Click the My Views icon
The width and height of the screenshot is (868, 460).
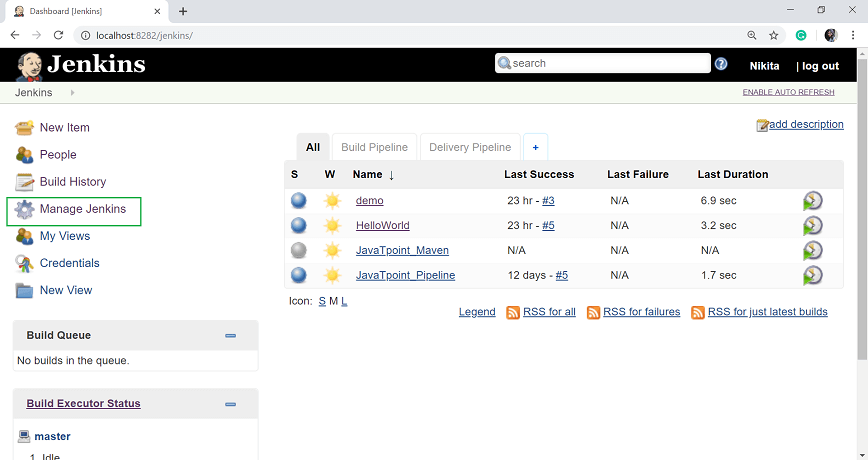tap(24, 236)
